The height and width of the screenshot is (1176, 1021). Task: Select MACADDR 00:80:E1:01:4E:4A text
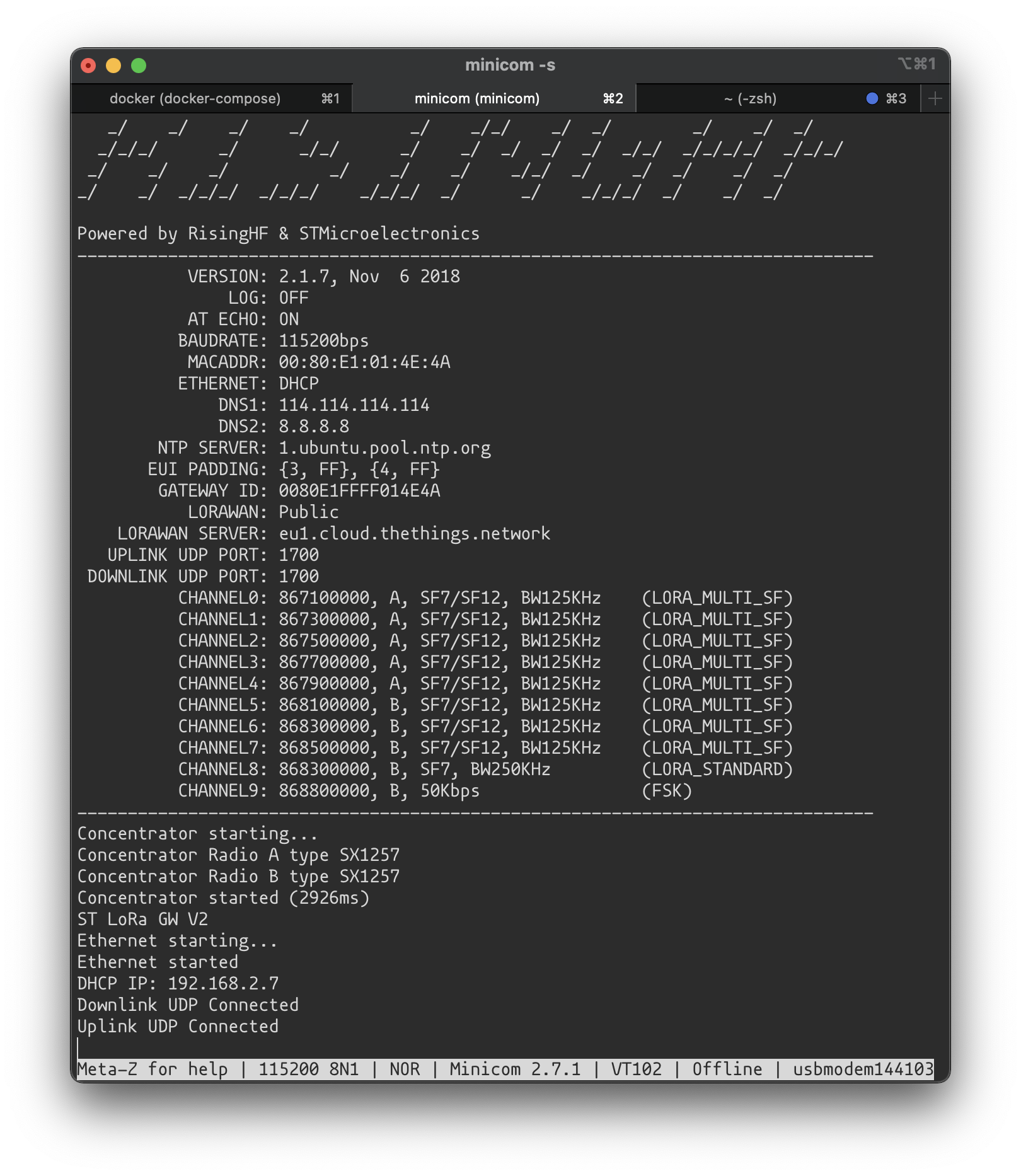319,362
